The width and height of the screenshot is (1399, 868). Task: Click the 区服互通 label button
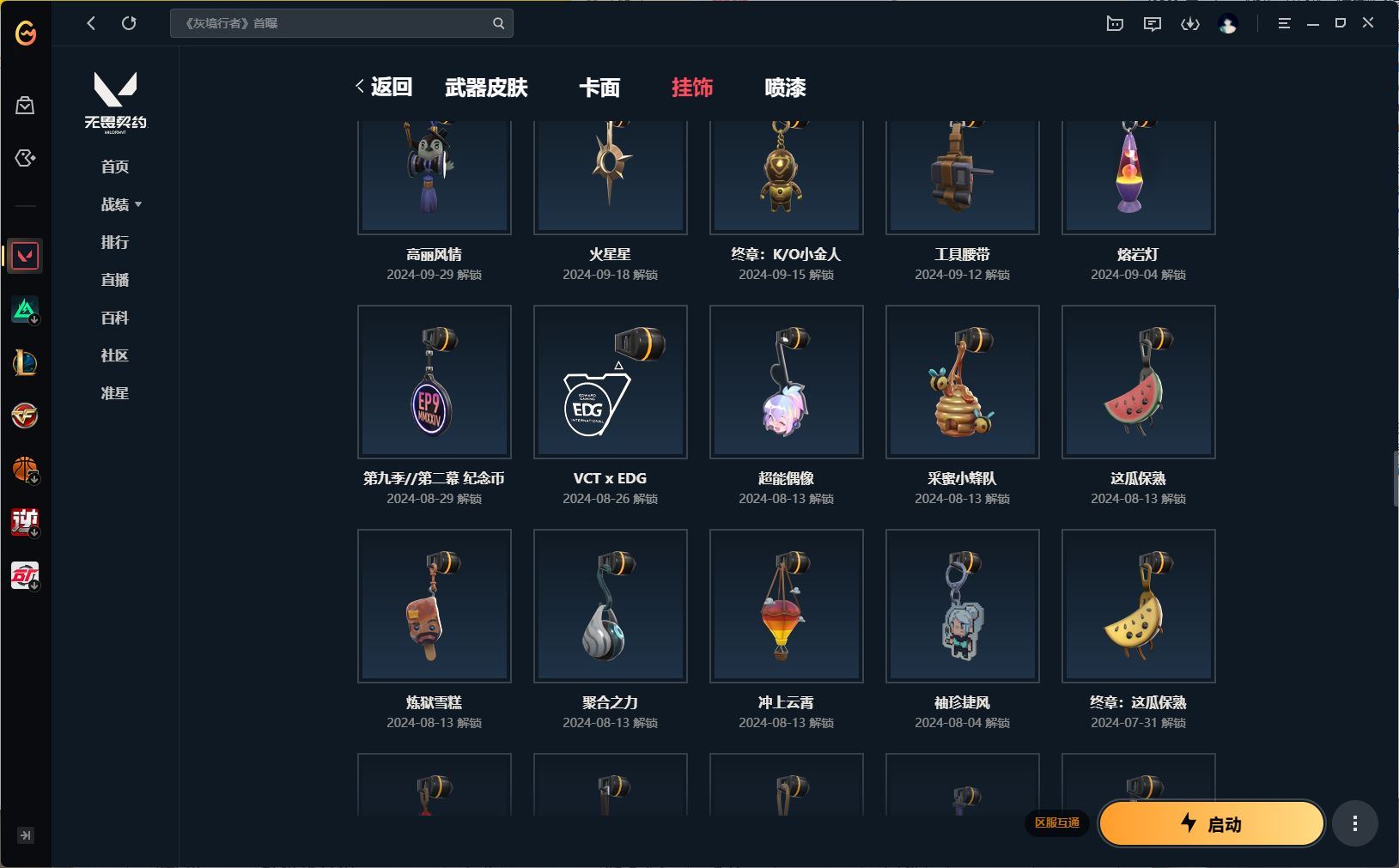1056,822
